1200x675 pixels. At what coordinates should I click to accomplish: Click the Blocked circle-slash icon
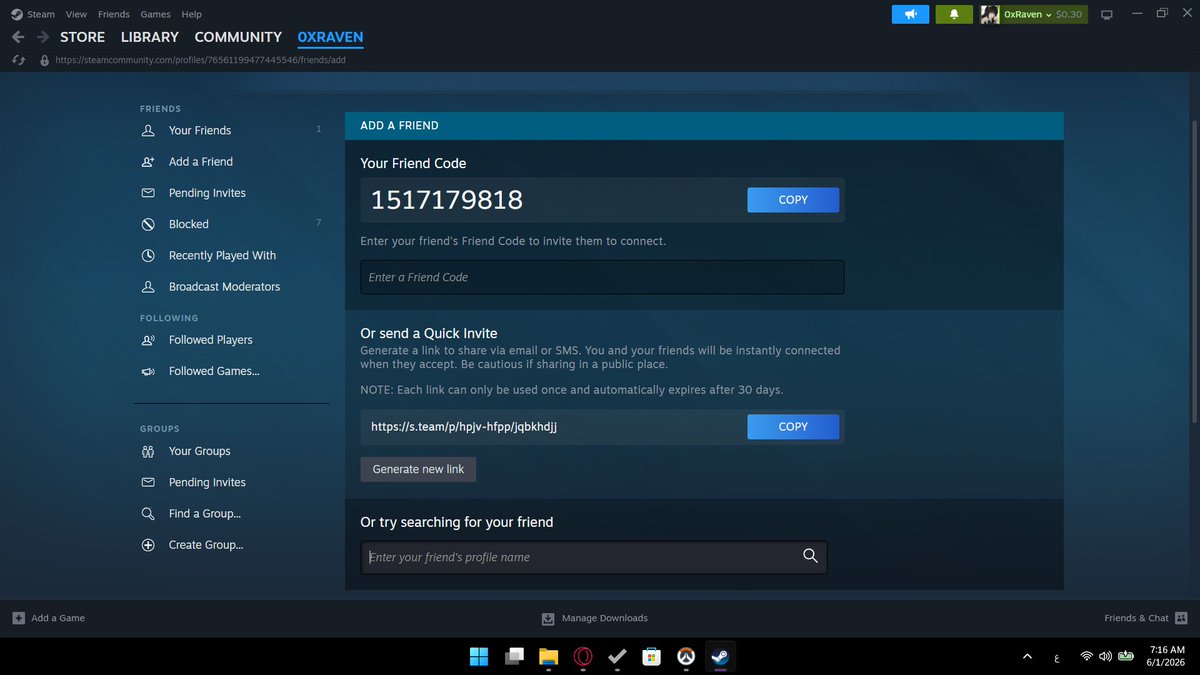pos(148,224)
